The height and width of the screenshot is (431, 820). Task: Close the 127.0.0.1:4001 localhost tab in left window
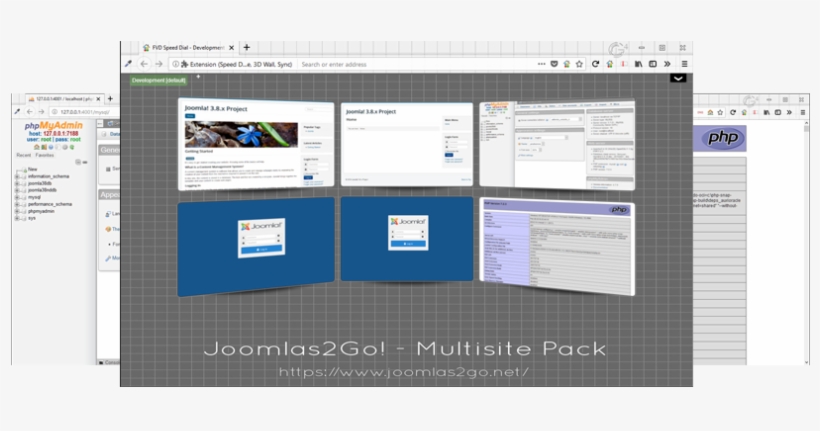(x=98, y=99)
